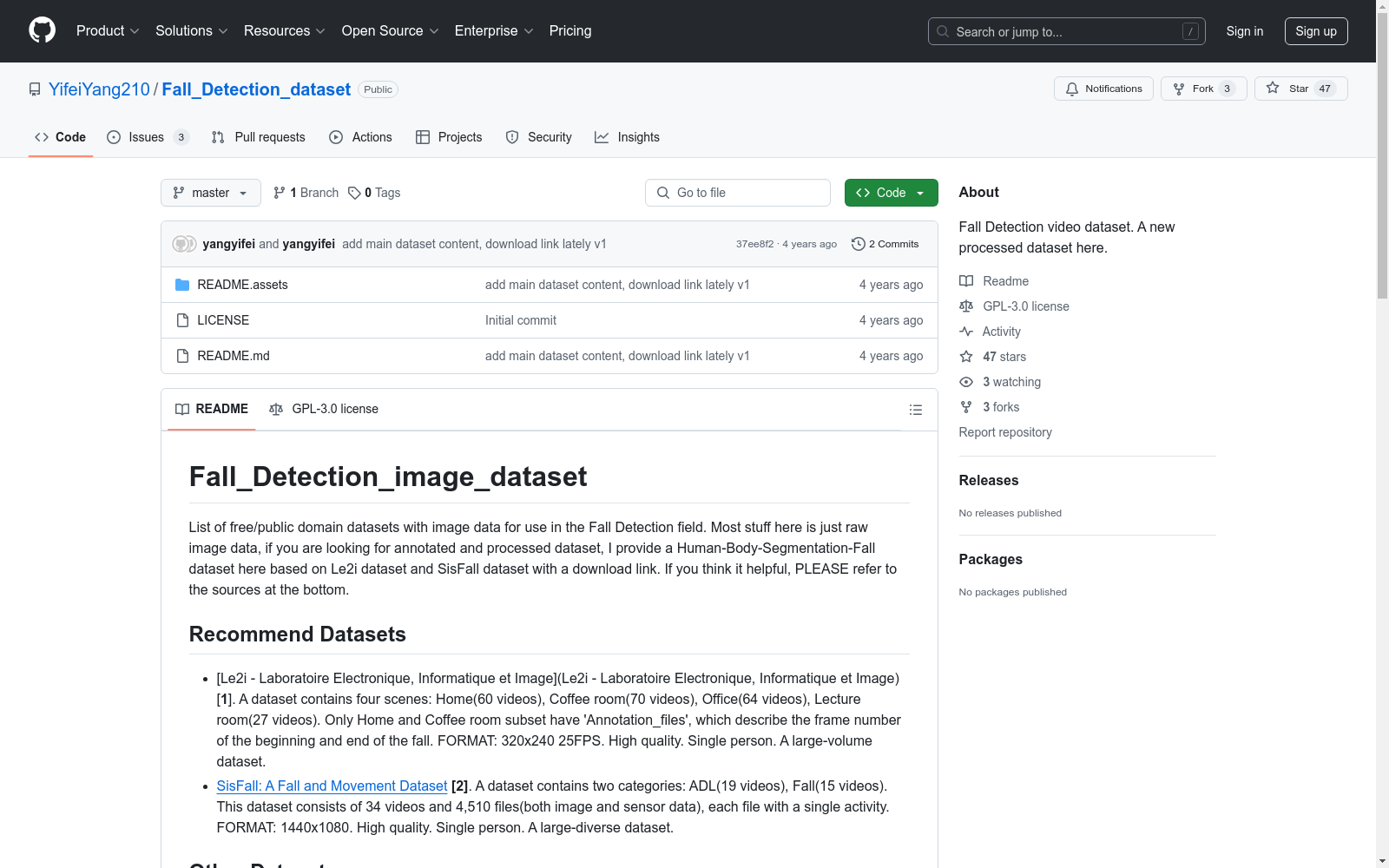Viewport: 1389px width, 868px height.
Task: Click the LICENSE file icon
Action: click(182, 320)
